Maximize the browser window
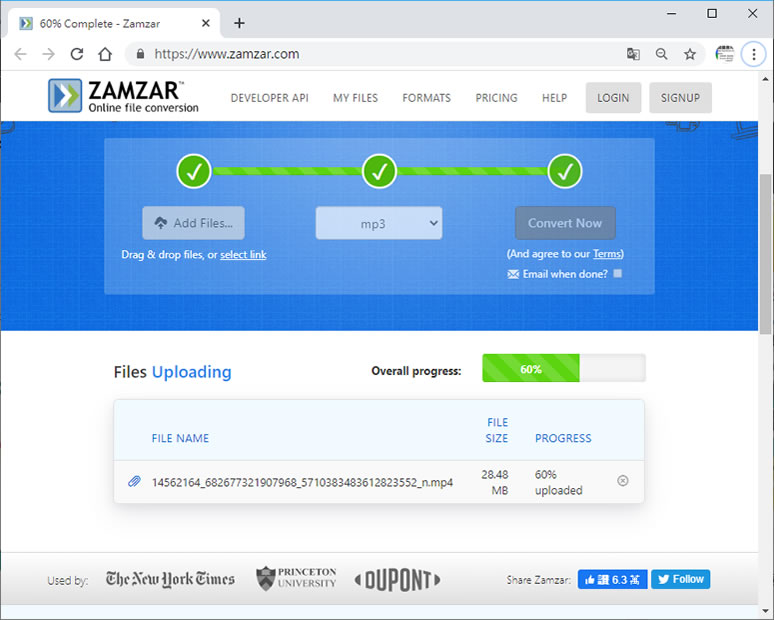The width and height of the screenshot is (775, 620). click(x=712, y=13)
